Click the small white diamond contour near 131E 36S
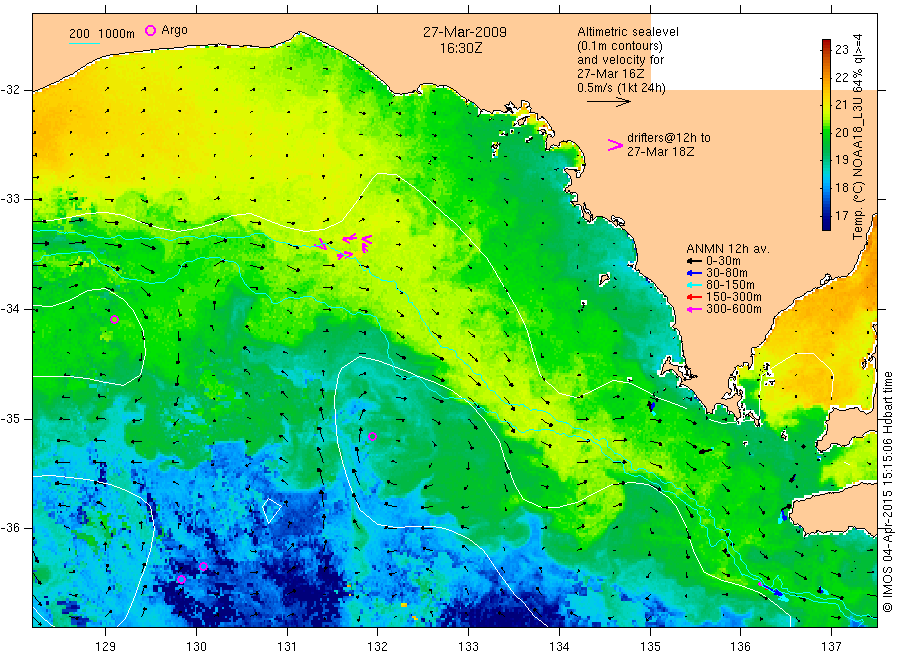900x660 pixels. pos(271,511)
